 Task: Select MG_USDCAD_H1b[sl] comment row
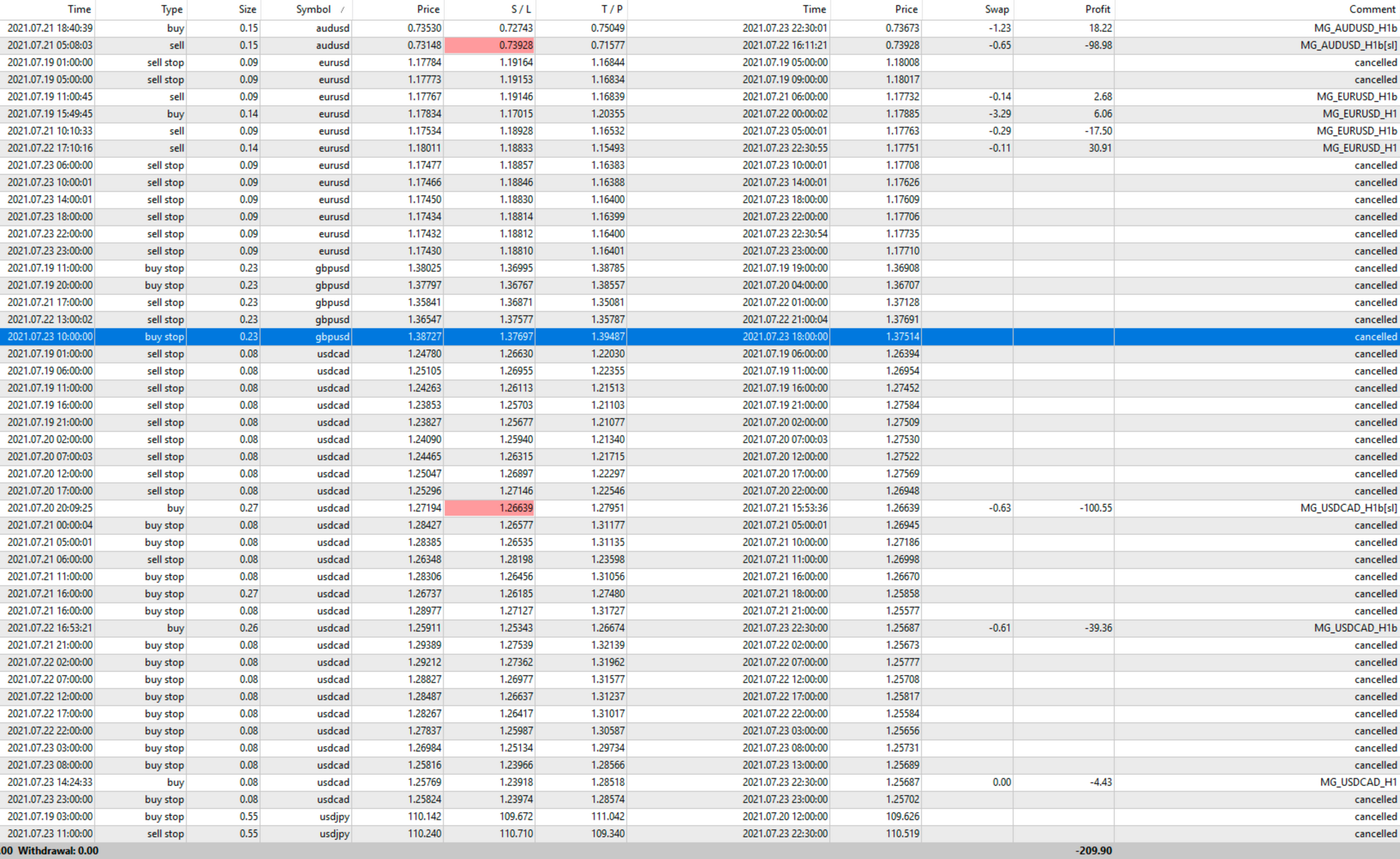(x=1348, y=508)
